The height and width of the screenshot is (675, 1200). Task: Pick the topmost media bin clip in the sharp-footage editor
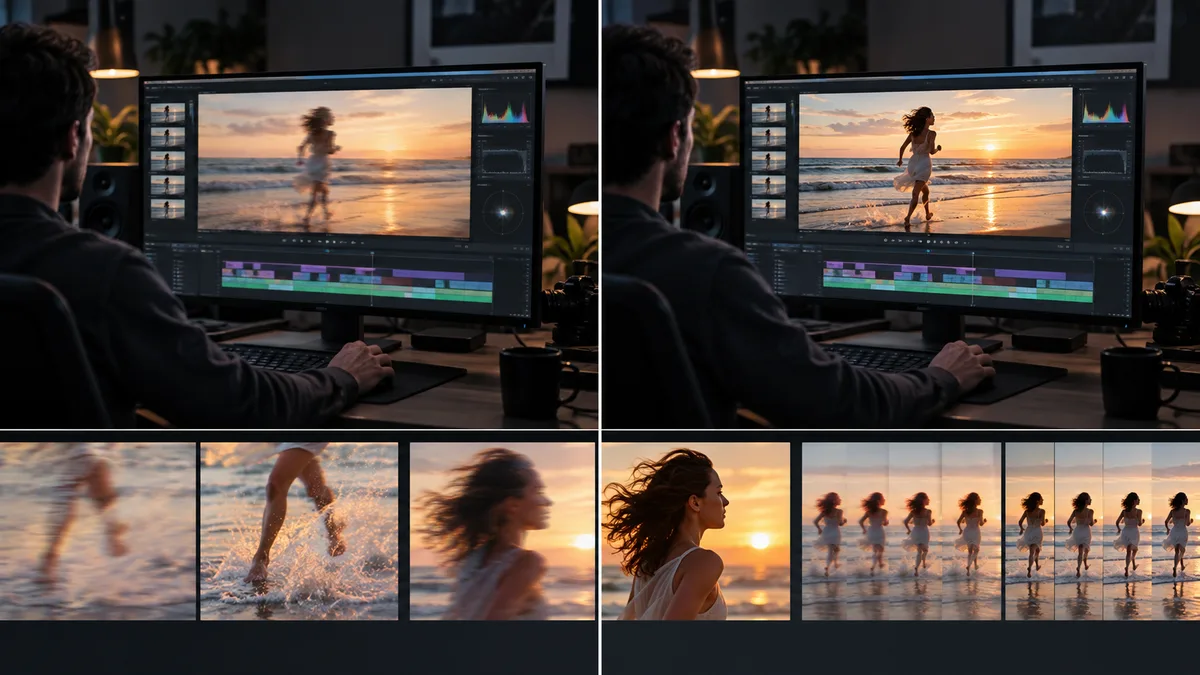click(x=768, y=113)
